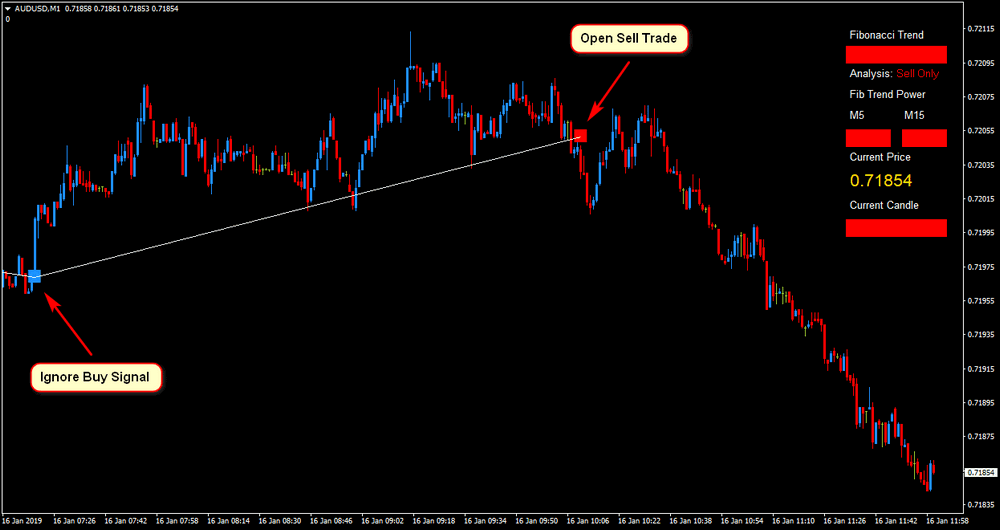Click the 16 Jan 2019 date label

coord(23,521)
